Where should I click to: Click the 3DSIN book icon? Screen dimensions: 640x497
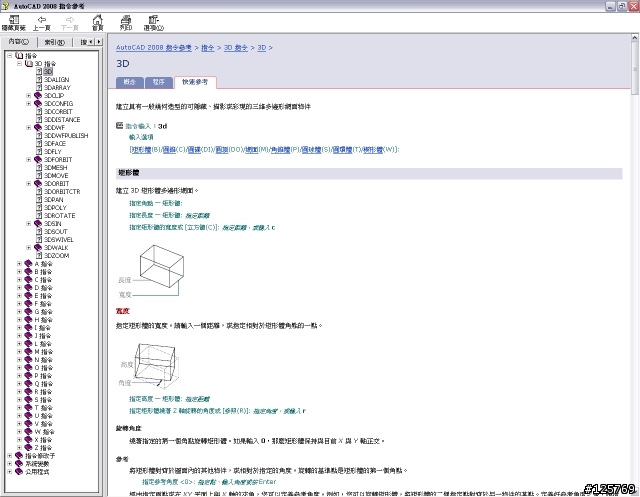coord(38,224)
